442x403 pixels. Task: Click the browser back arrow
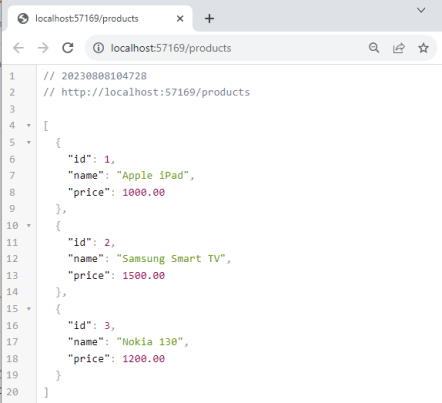tap(18, 48)
